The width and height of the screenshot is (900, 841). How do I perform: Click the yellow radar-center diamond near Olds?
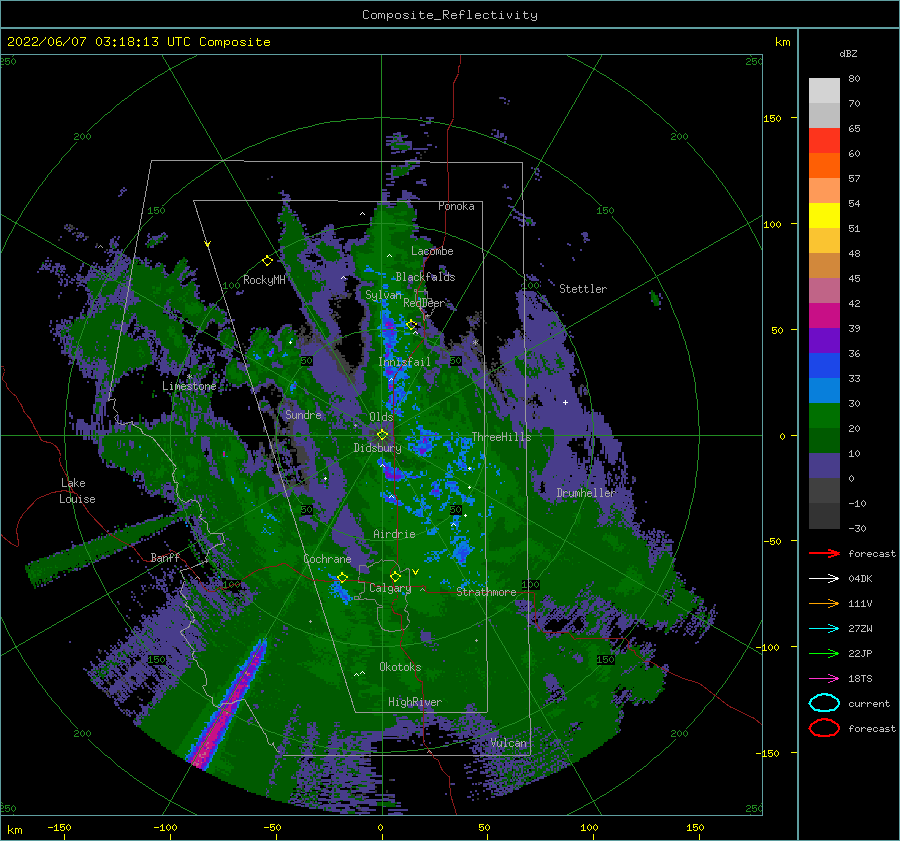click(x=382, y=435)
